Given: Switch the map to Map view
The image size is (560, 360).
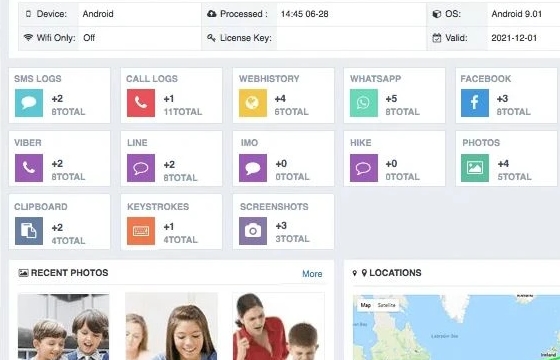Looking at the screenshot, I should click(x=365, y=305).
